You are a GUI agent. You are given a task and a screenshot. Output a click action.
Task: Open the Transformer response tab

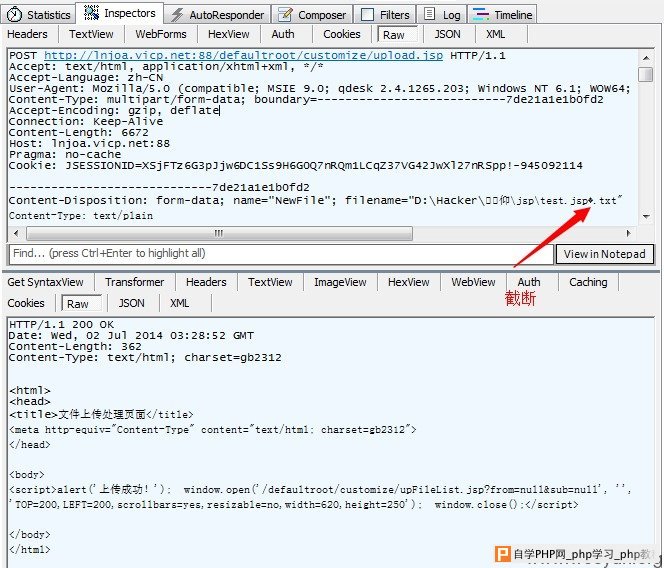135,282
